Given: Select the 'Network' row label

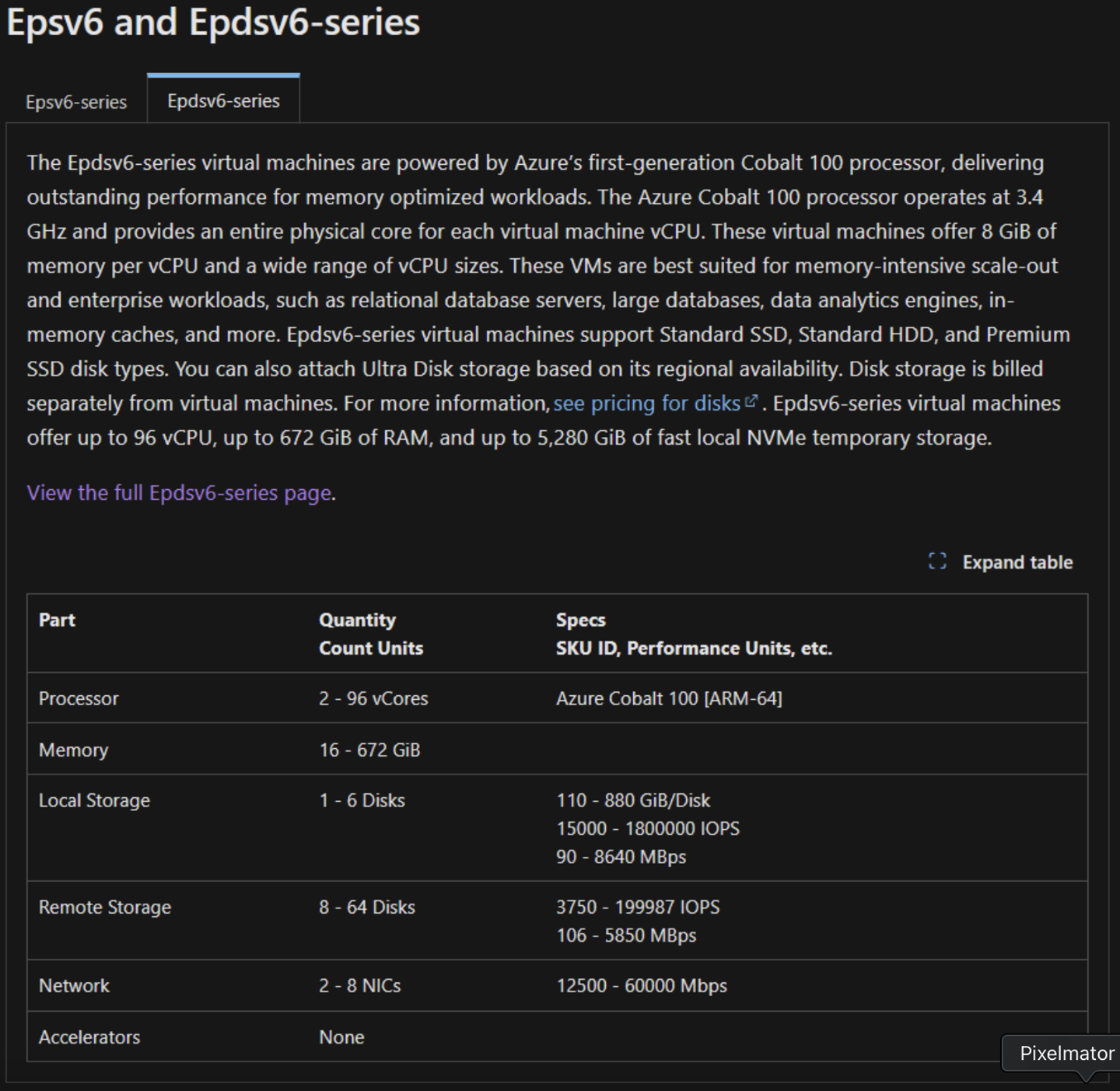Looking at the screenshot, I should tap(74, 985).
